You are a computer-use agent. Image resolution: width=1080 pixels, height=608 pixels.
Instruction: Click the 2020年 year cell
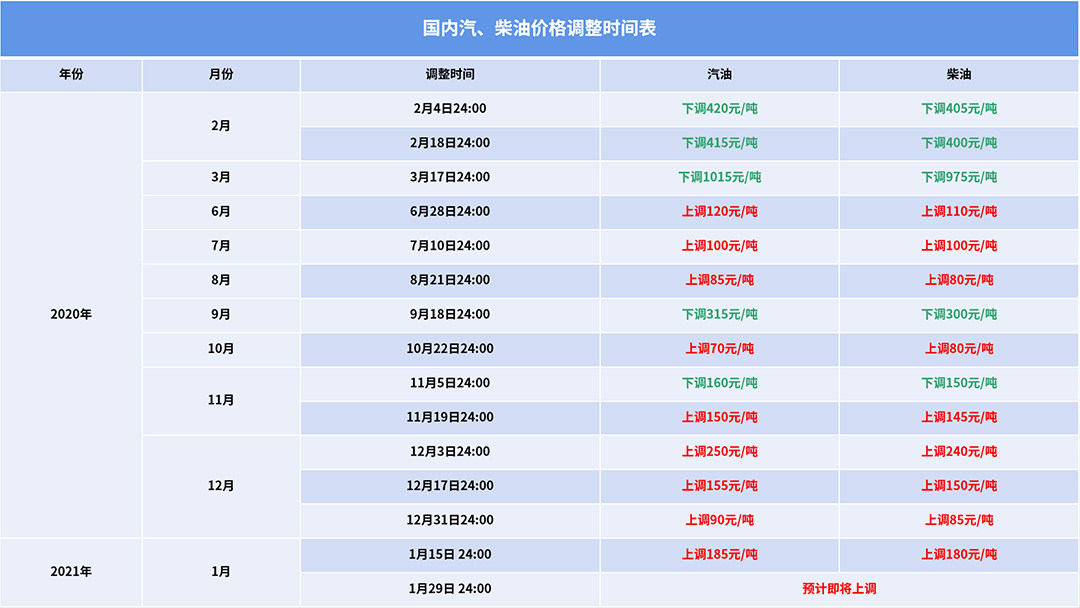click(71, 315)
